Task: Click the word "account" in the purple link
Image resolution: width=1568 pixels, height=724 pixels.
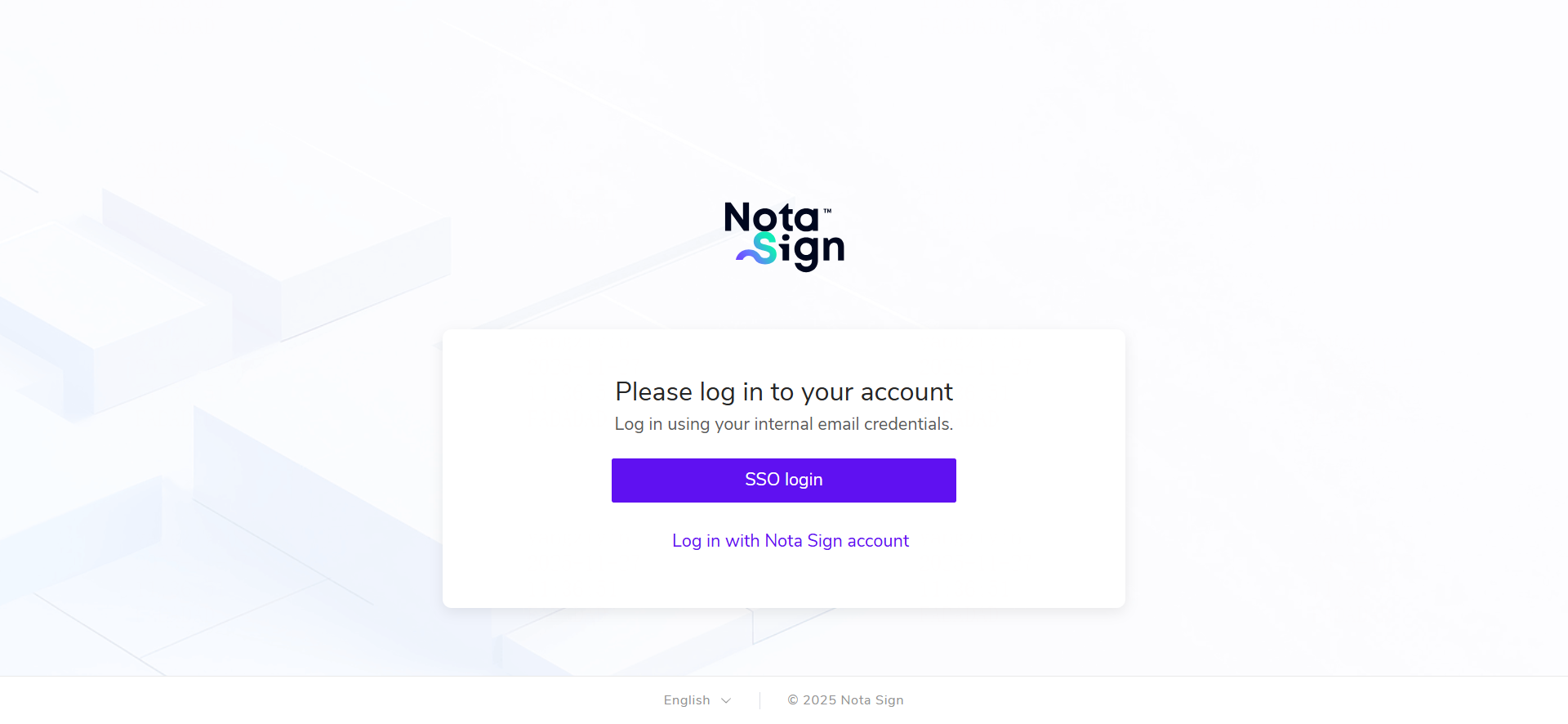Action: (x=878, y=541)
